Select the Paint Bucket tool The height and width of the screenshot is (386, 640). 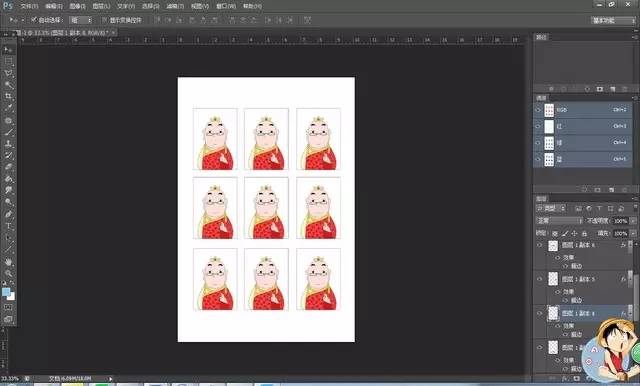(8, 179)
